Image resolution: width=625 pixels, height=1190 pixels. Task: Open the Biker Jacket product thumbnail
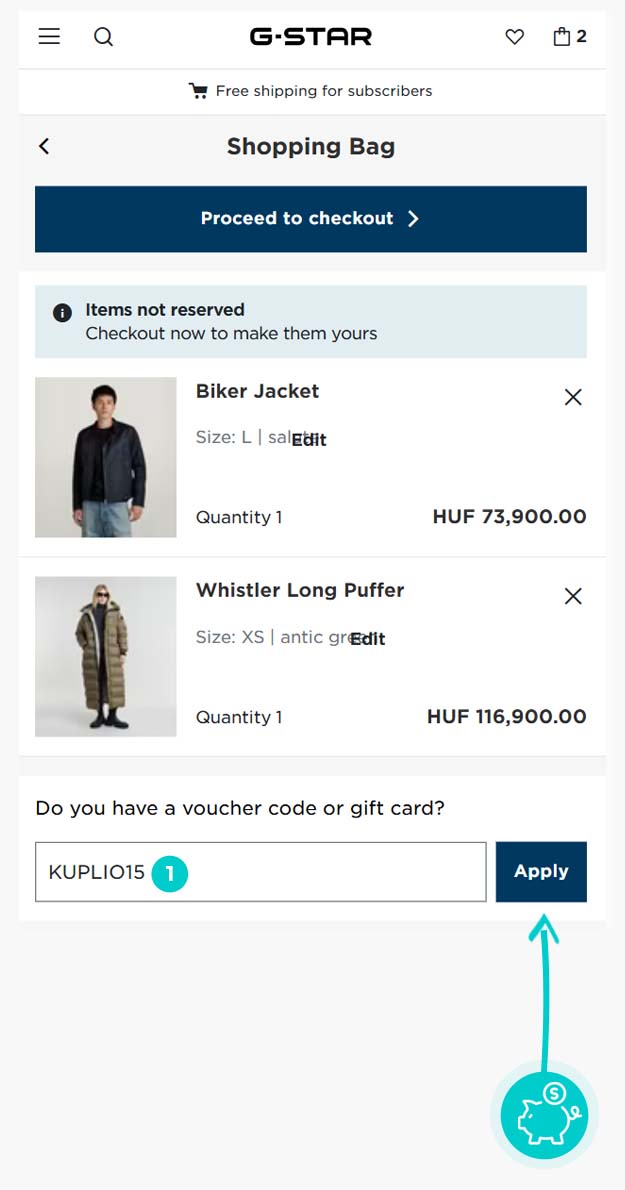click(106, 457)
